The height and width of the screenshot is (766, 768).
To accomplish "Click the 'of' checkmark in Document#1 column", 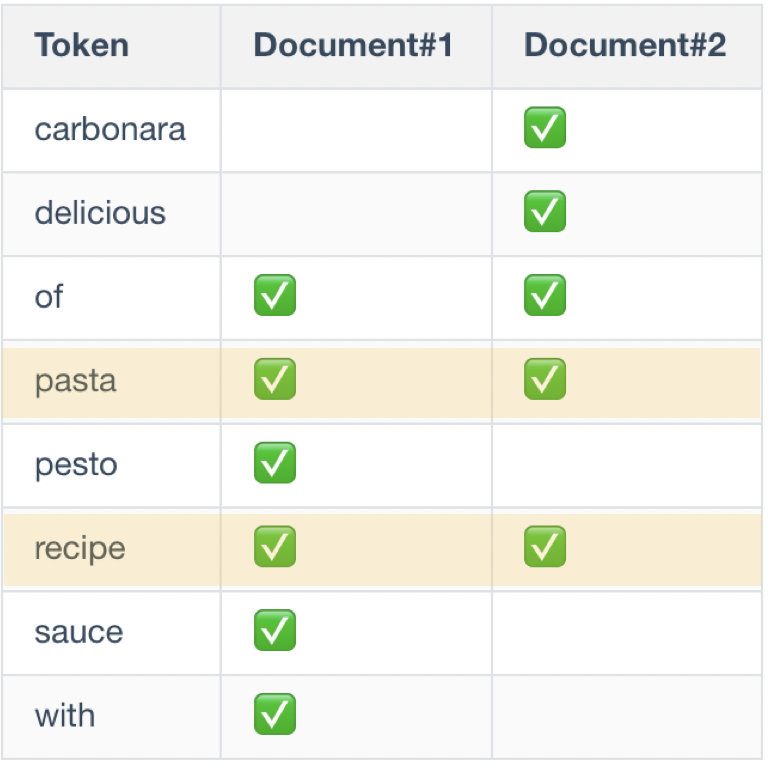I will click(275, 296).
